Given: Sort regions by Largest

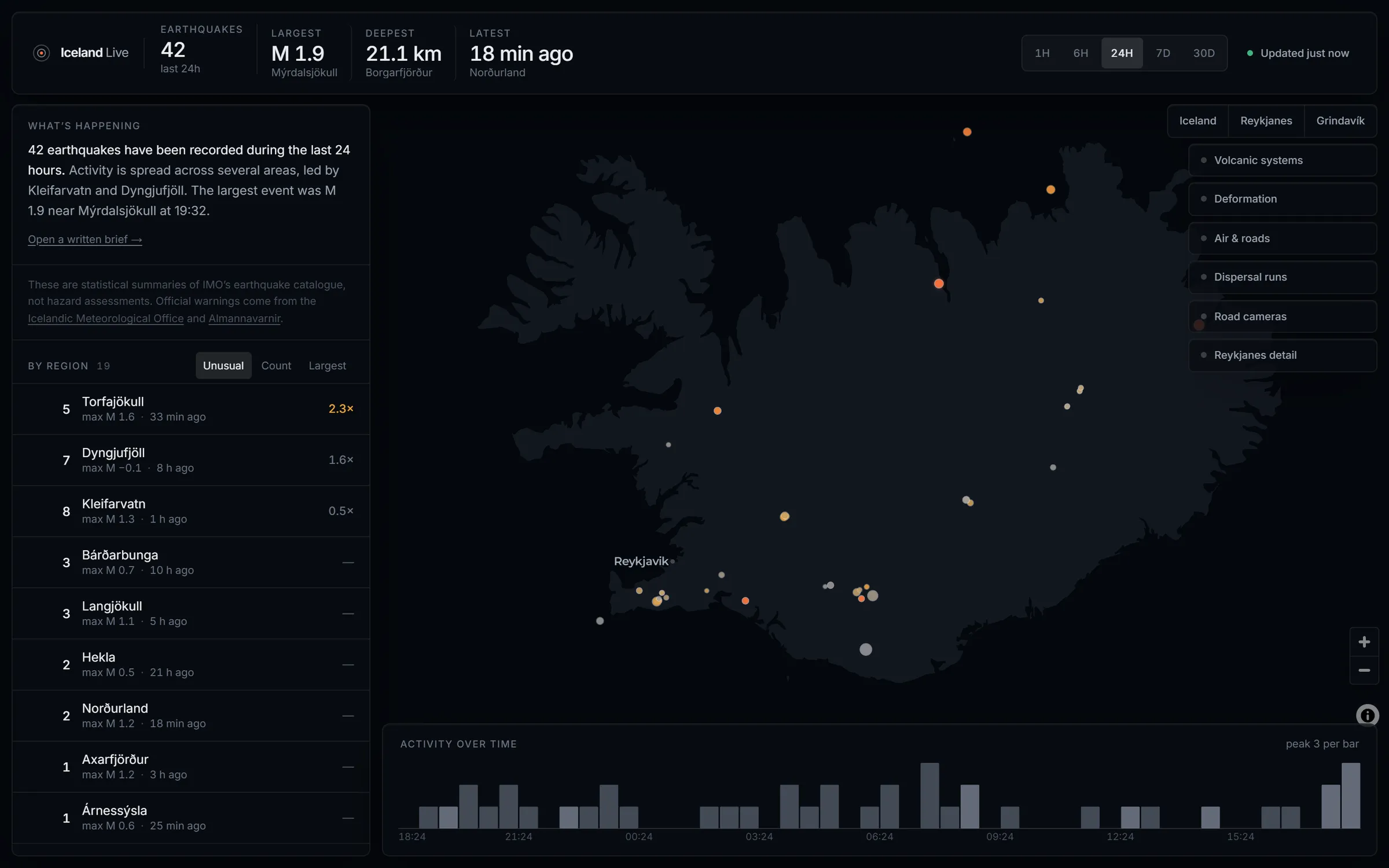Looking at the screenshot, I should point(327,366).
